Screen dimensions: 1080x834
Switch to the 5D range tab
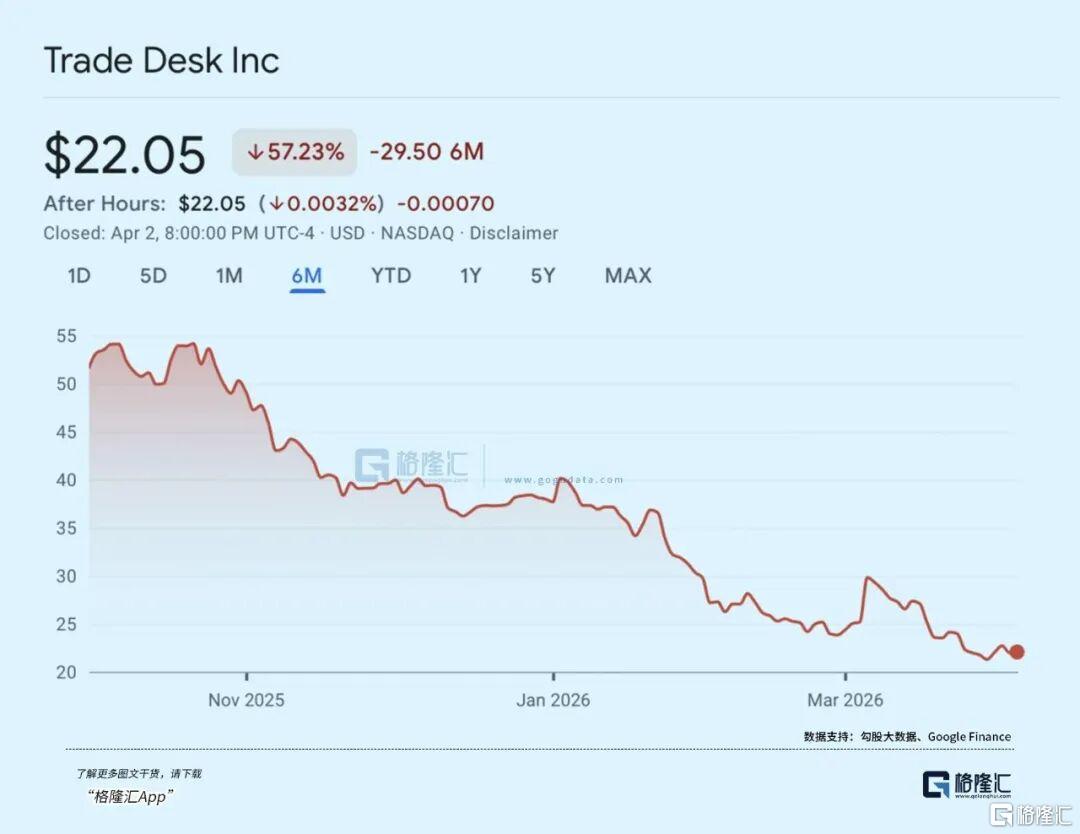(153, 276)
